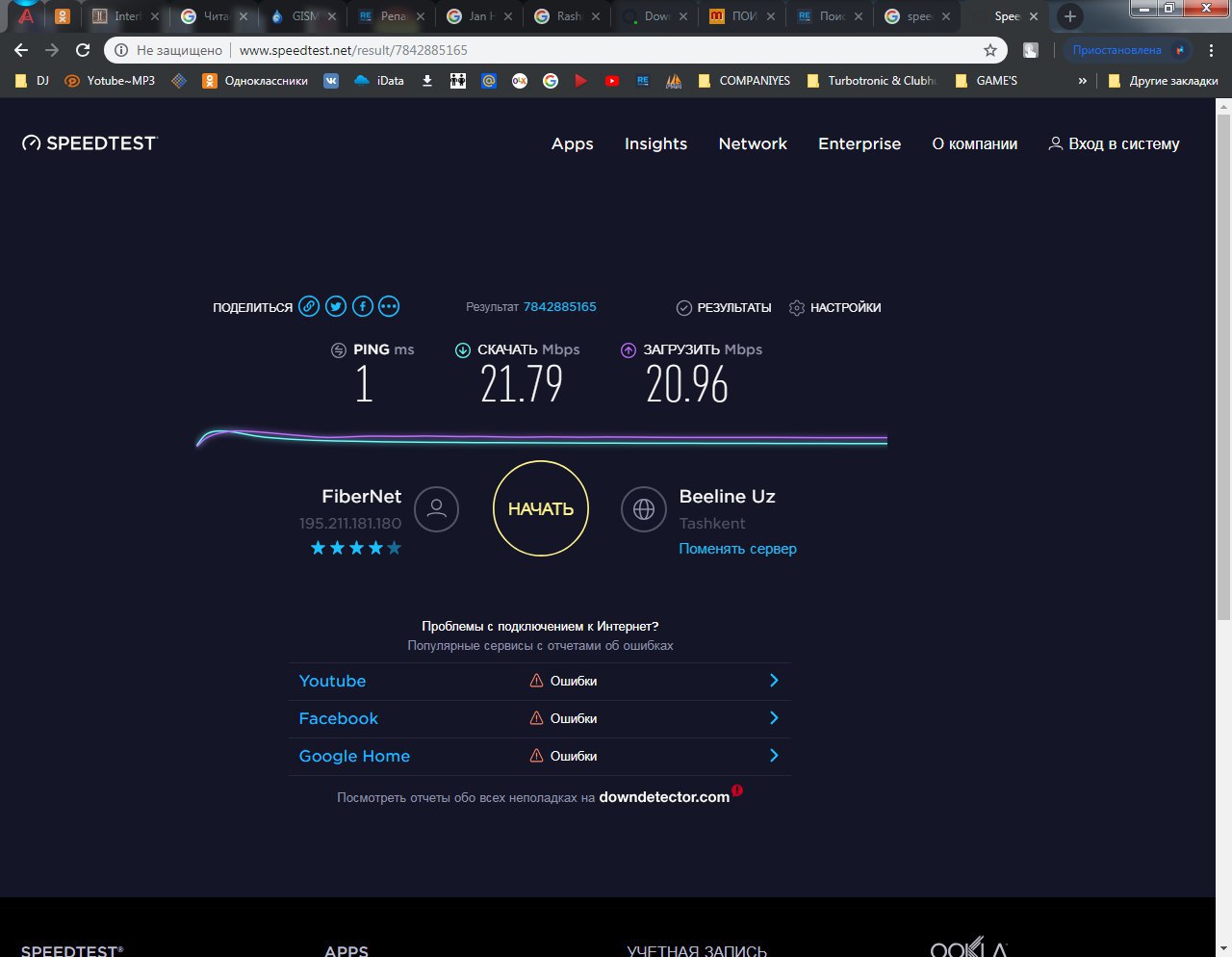Click the FiberNet user profile icon

436,509
